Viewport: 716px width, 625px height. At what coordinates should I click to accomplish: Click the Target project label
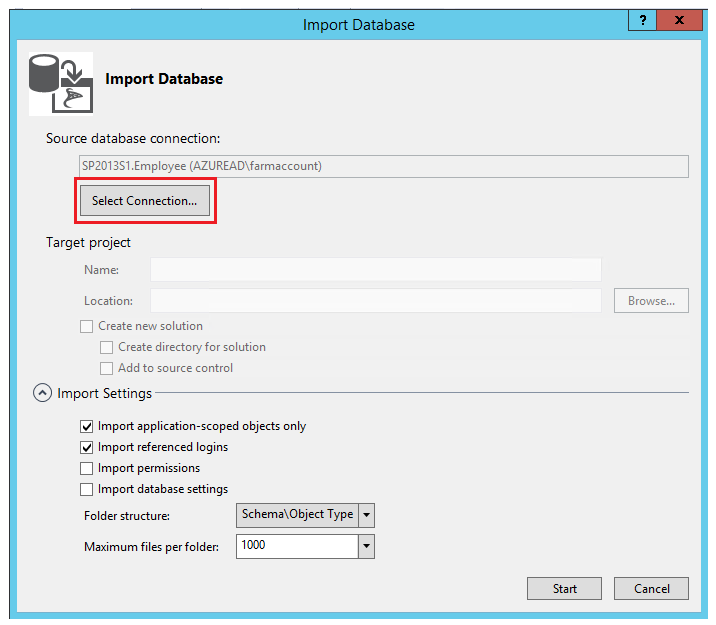(88, 242)
